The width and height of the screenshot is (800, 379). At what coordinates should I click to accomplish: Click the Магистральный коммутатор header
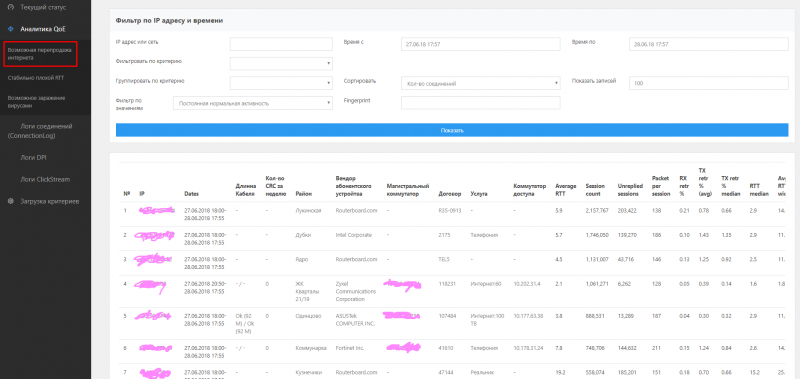[x=408, y=190]
